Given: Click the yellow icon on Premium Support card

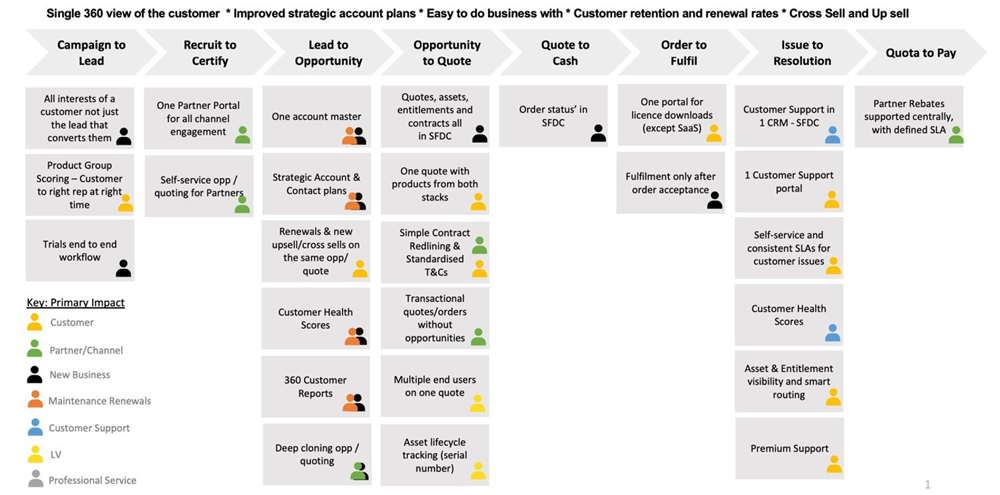Looking at the screenshot, I should point(833,464).
